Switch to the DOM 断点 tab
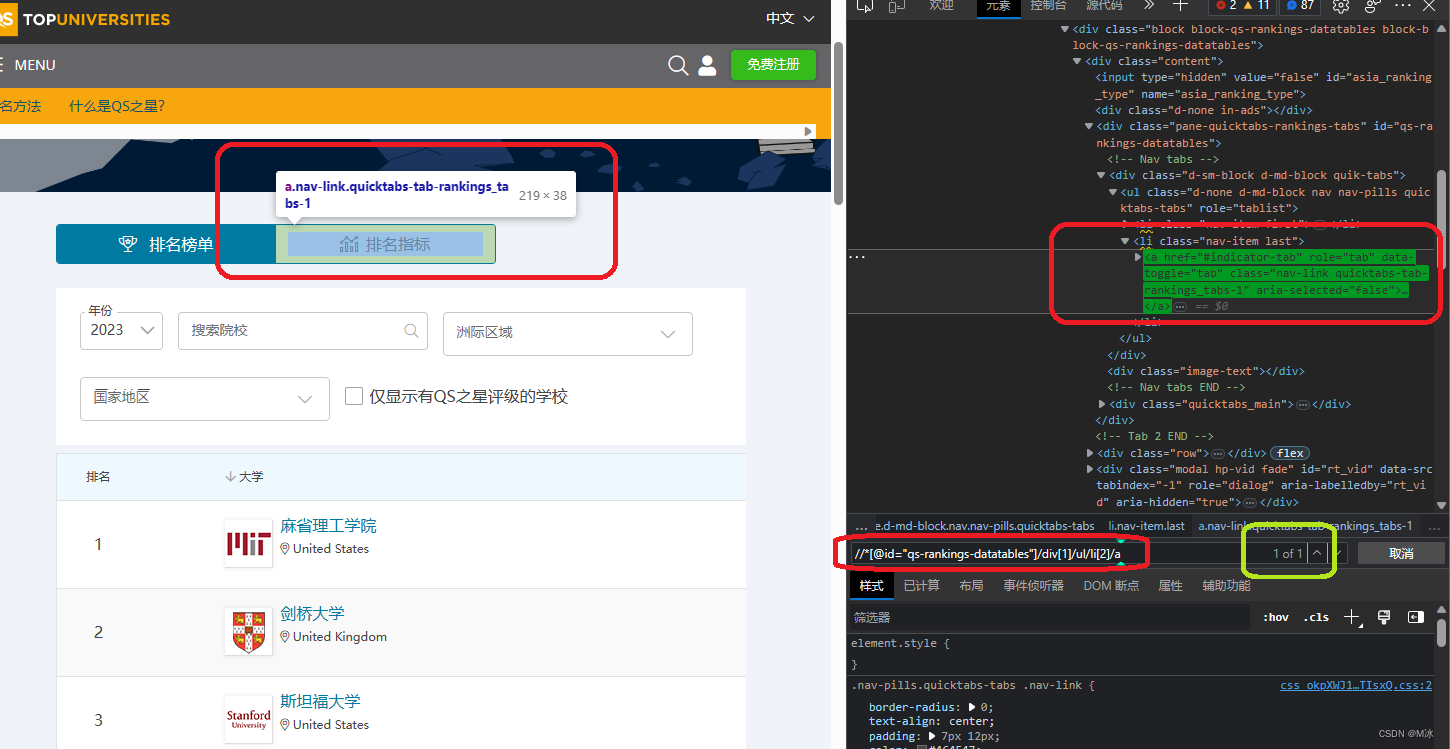Viewport: 1450px width, 749px height. 1111,585
